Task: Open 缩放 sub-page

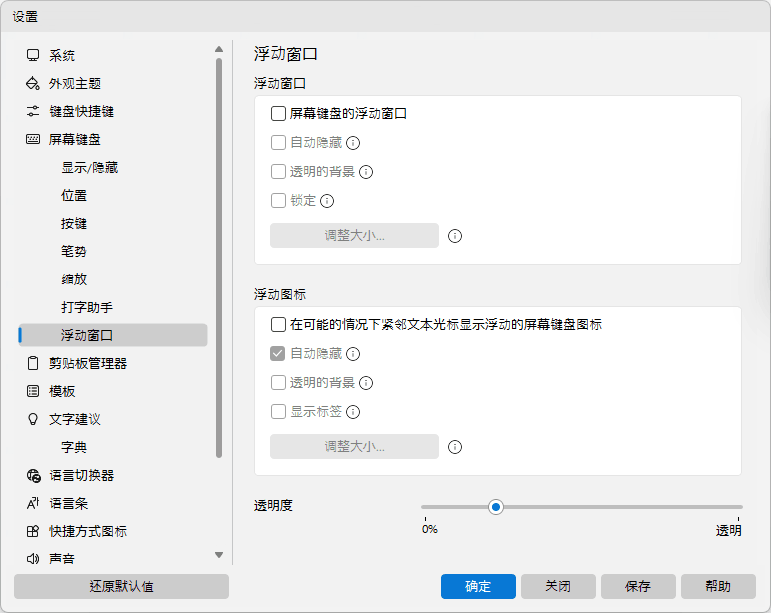Action: point(113,279)
